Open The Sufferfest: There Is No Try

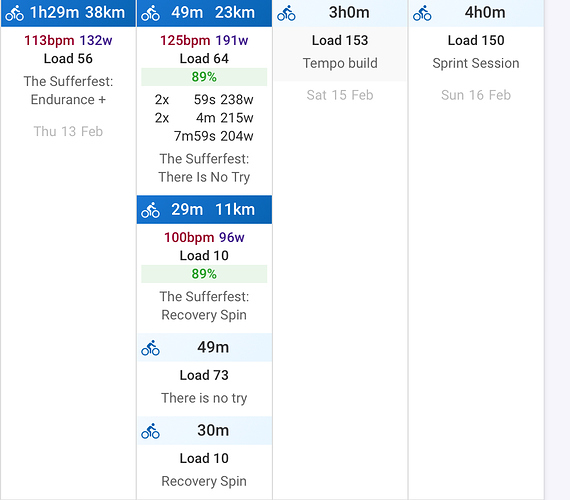tap(204, 168)
